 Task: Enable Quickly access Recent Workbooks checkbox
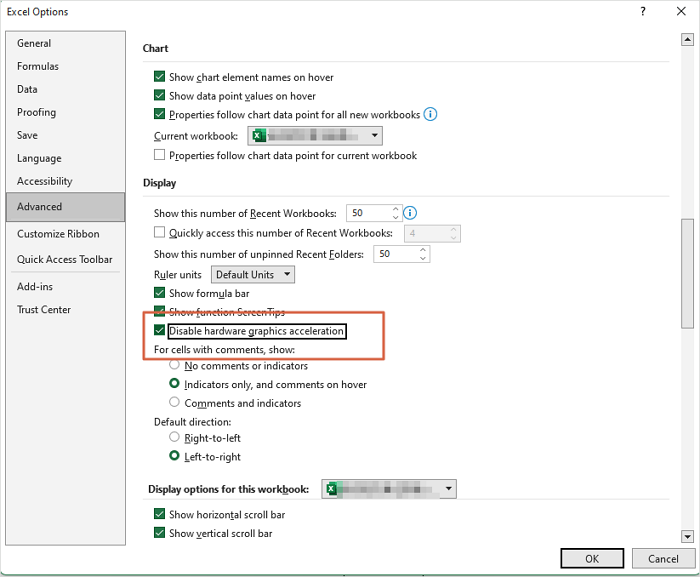tap(159, 233)
